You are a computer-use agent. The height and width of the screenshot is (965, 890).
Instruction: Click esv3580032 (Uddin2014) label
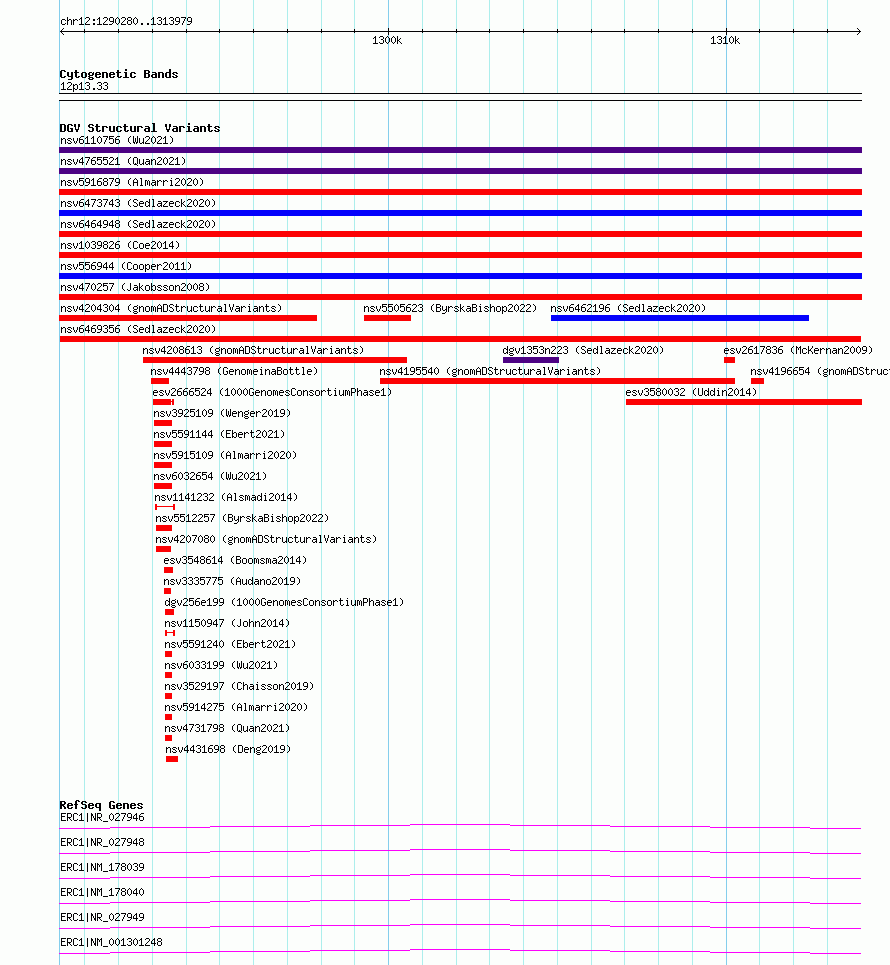coord(691,392)
